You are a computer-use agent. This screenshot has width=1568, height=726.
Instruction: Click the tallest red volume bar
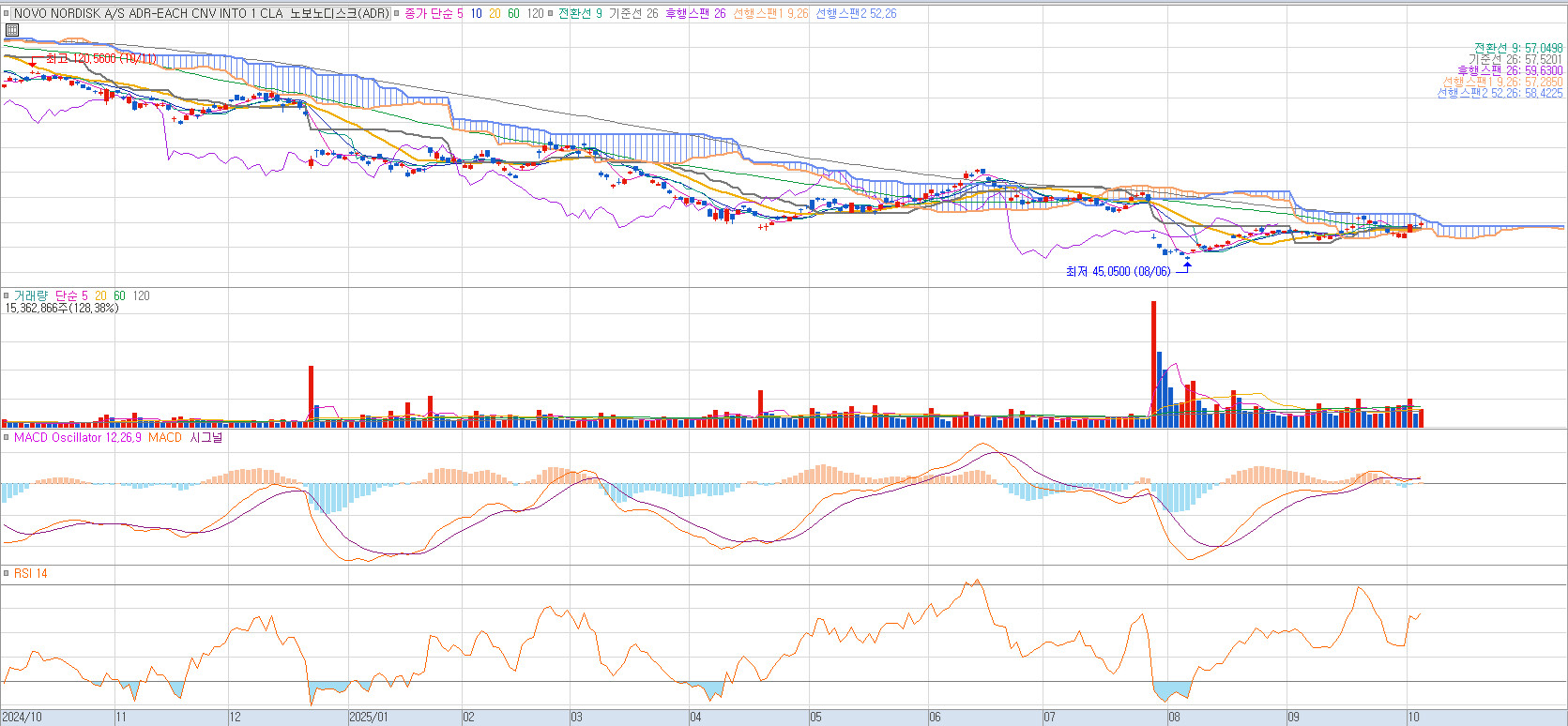pyautogui.click(x=1153, y=364)
